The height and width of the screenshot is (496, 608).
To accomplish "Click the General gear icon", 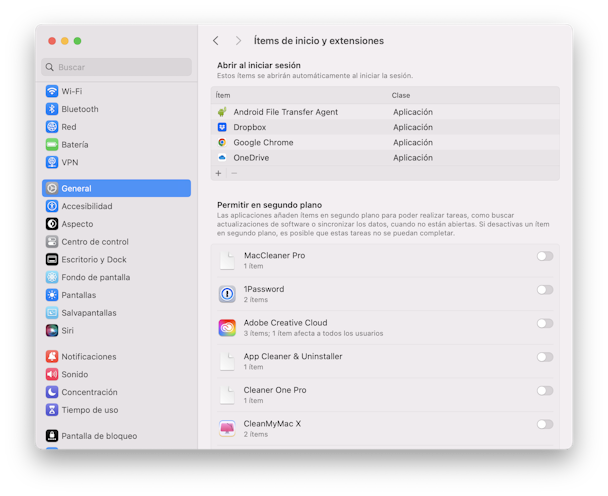I will pos(52,188).
